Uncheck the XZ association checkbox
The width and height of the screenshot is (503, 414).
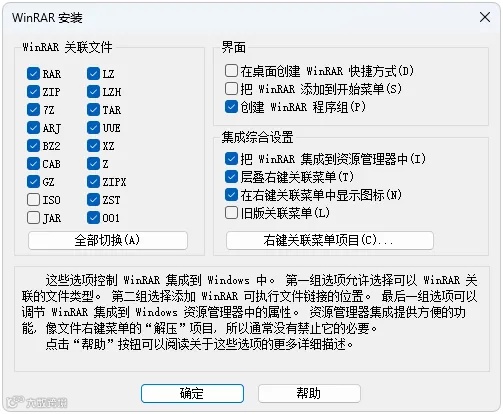tap(93, 146)
